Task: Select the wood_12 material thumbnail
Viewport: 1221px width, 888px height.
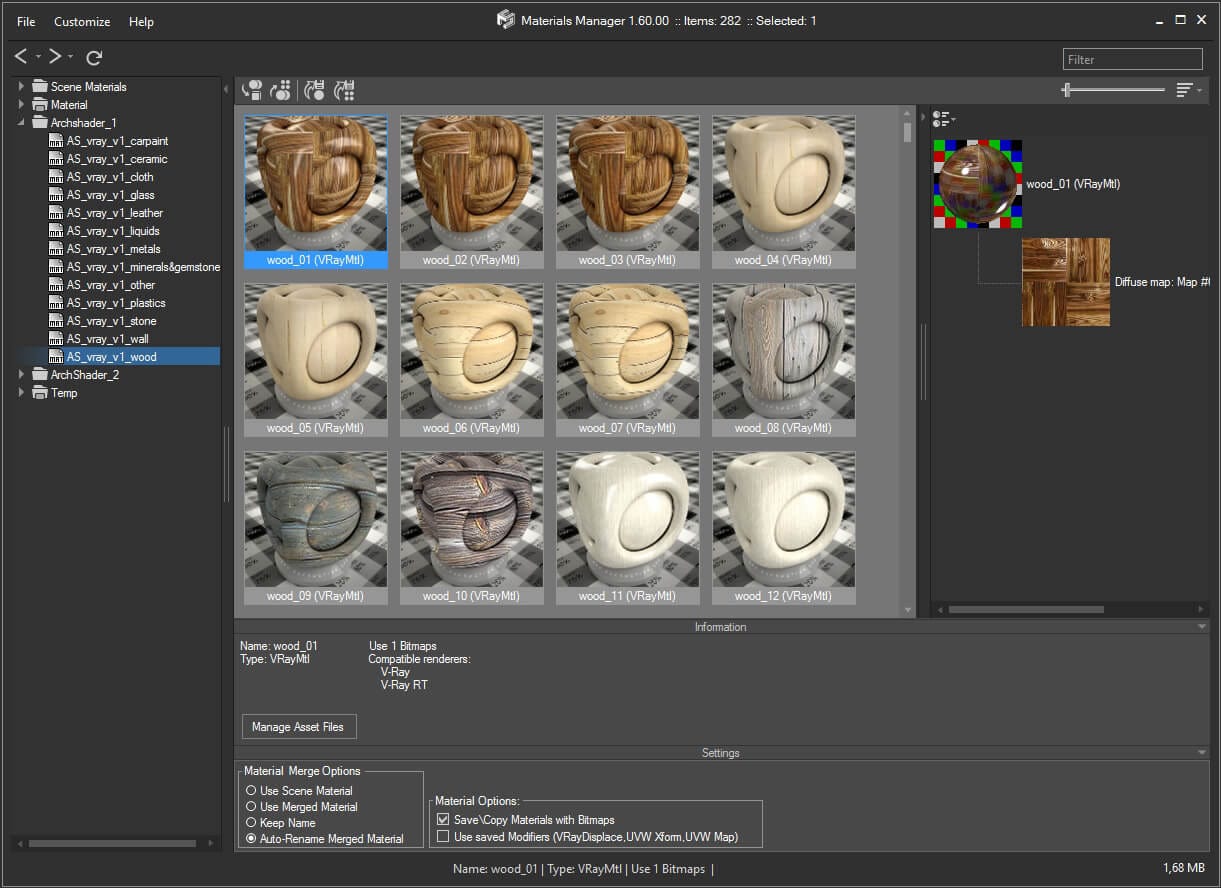Action: click(x=784, y=528)
